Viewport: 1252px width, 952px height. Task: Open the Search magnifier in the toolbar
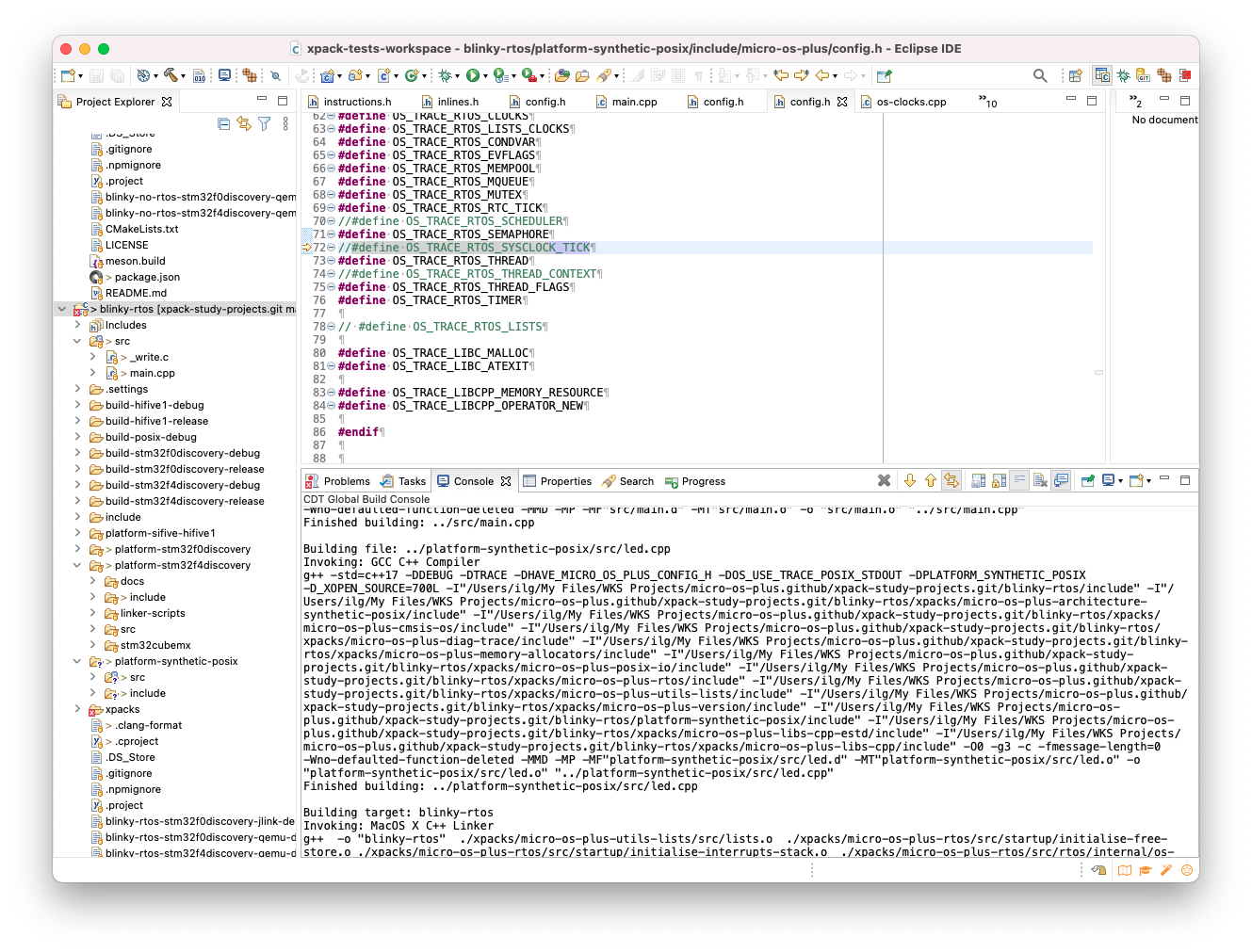coord(1040,75)
